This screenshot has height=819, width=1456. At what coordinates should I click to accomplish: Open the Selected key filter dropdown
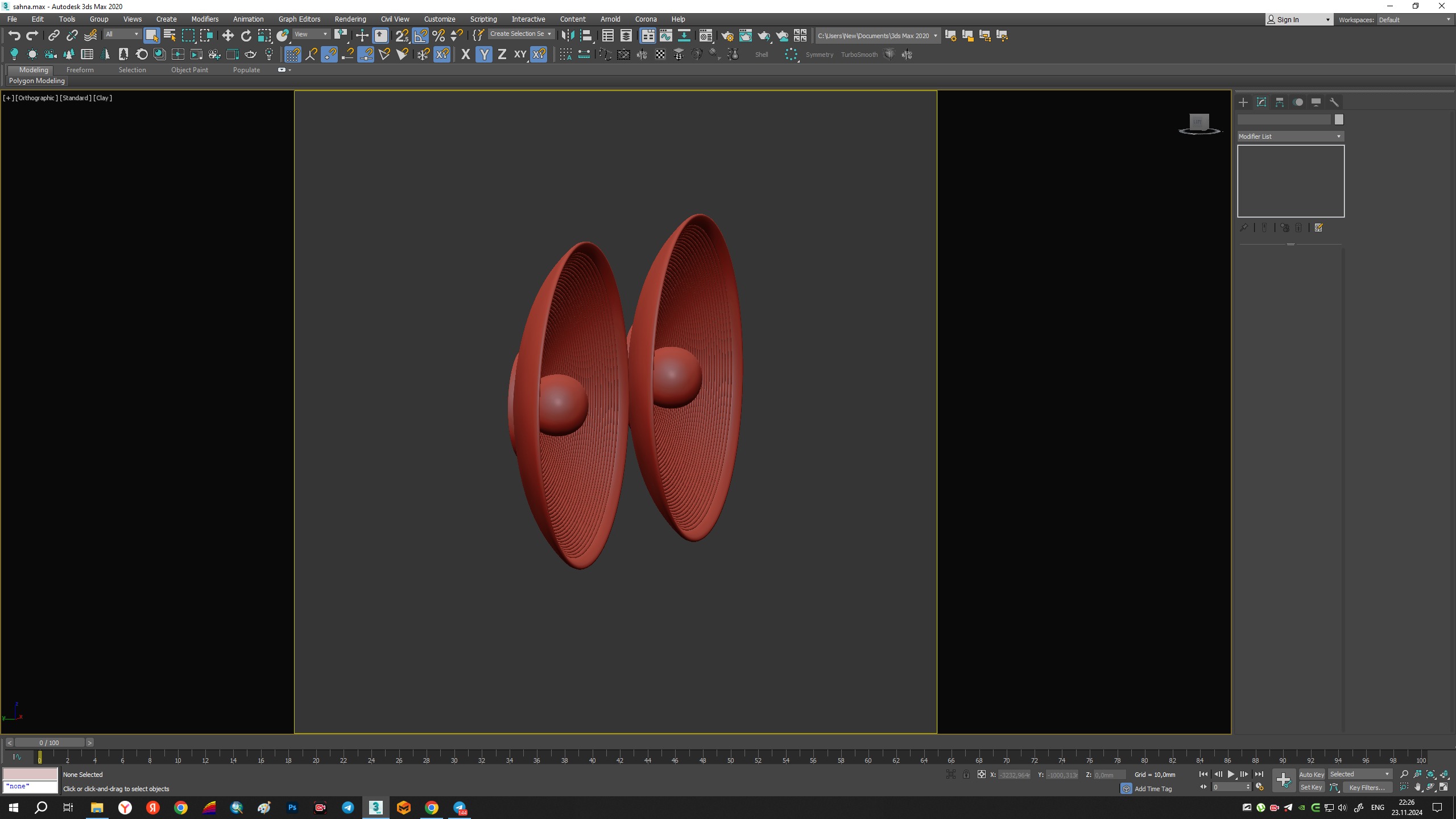[1359, 774]
